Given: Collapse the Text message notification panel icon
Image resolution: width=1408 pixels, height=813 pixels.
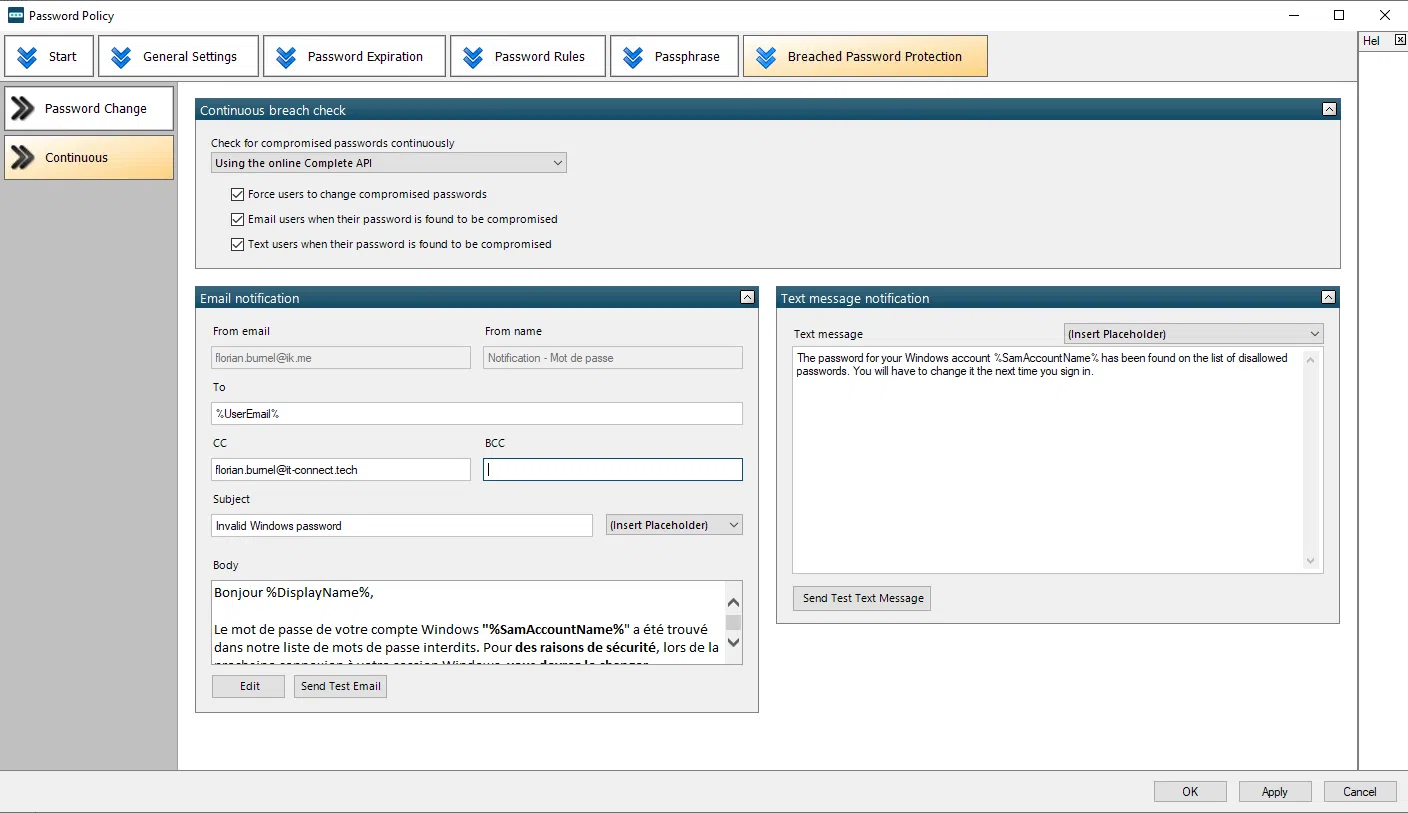Looking at the screenshot, I should (1329, 297).
